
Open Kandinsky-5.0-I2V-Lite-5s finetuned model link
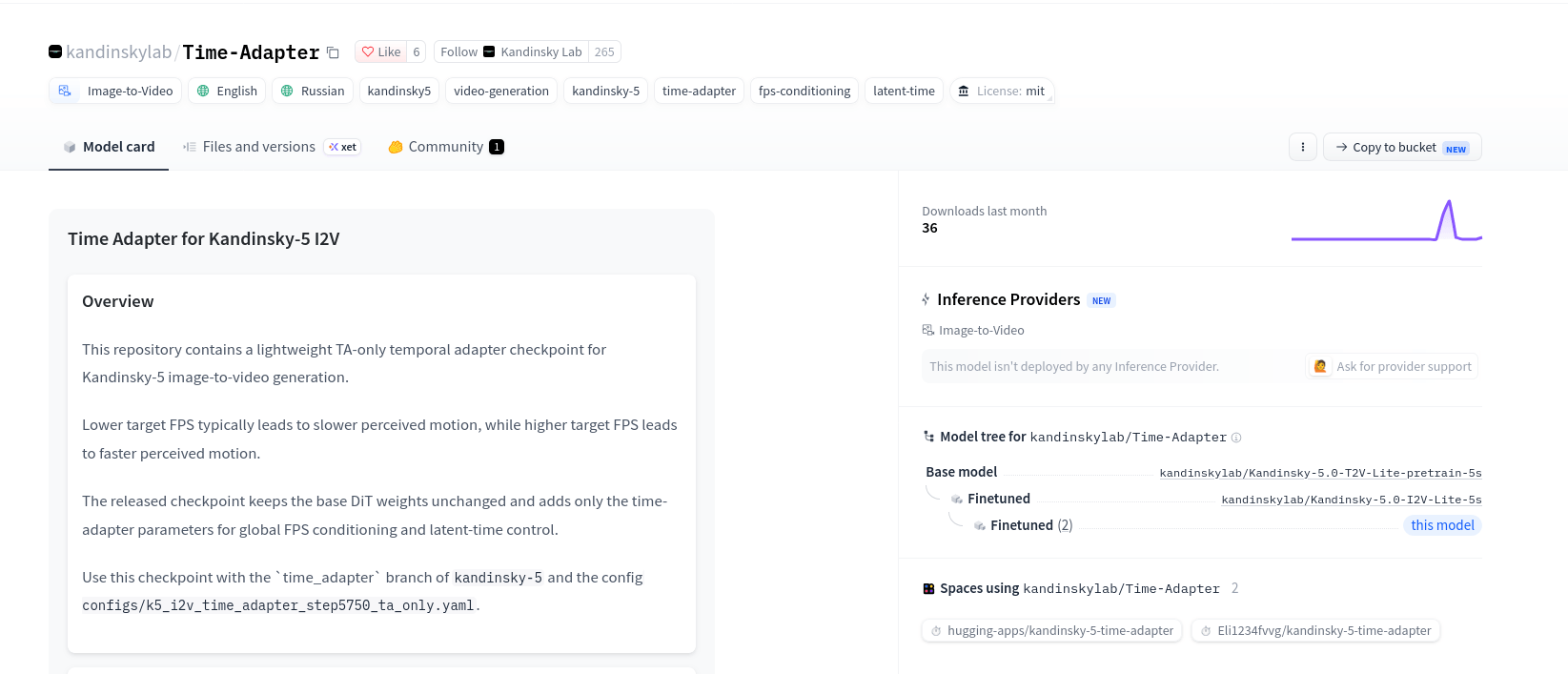click(1352, 500)
